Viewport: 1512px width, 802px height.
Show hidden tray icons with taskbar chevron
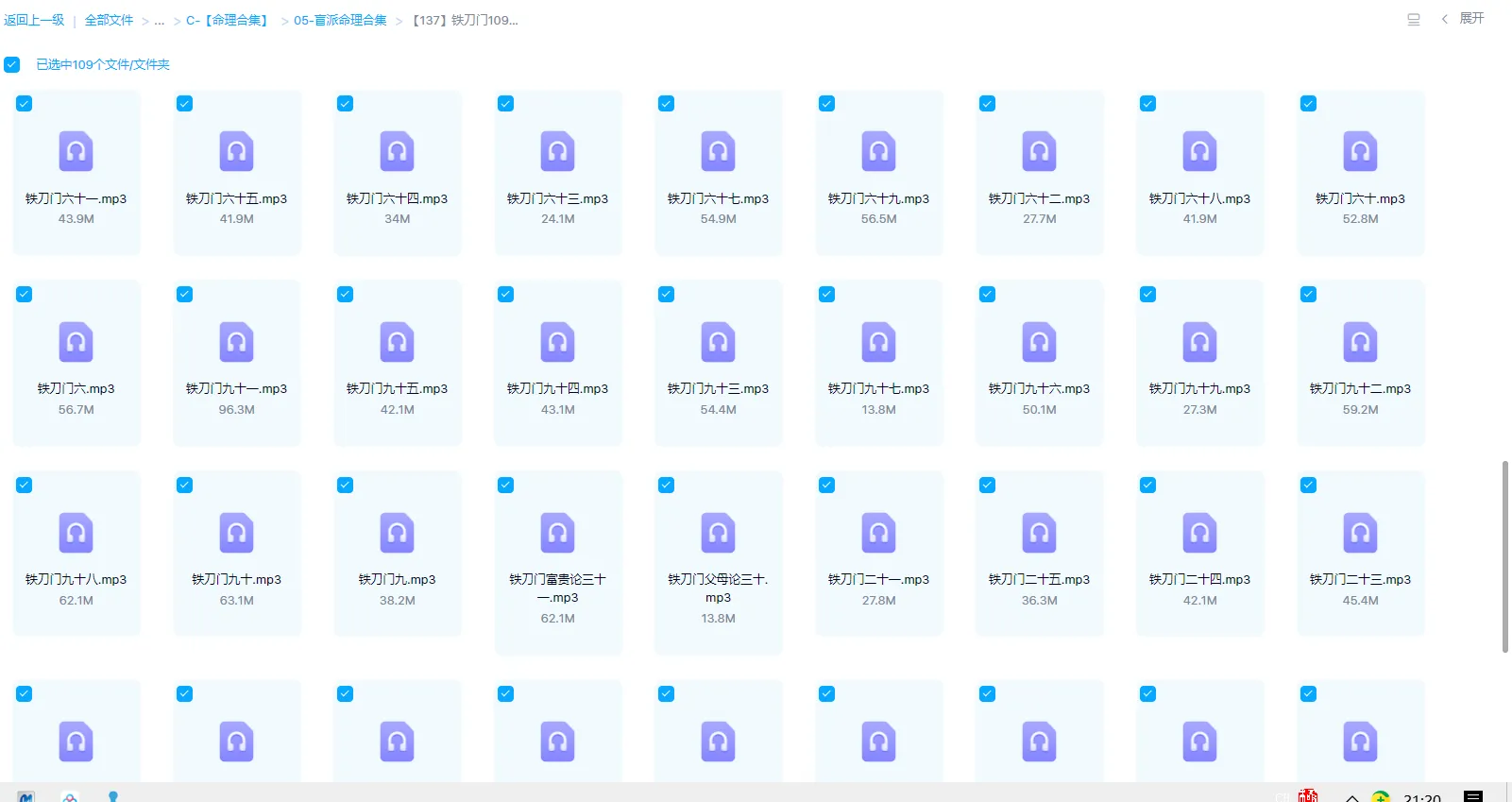click(x=1352, y=797)
